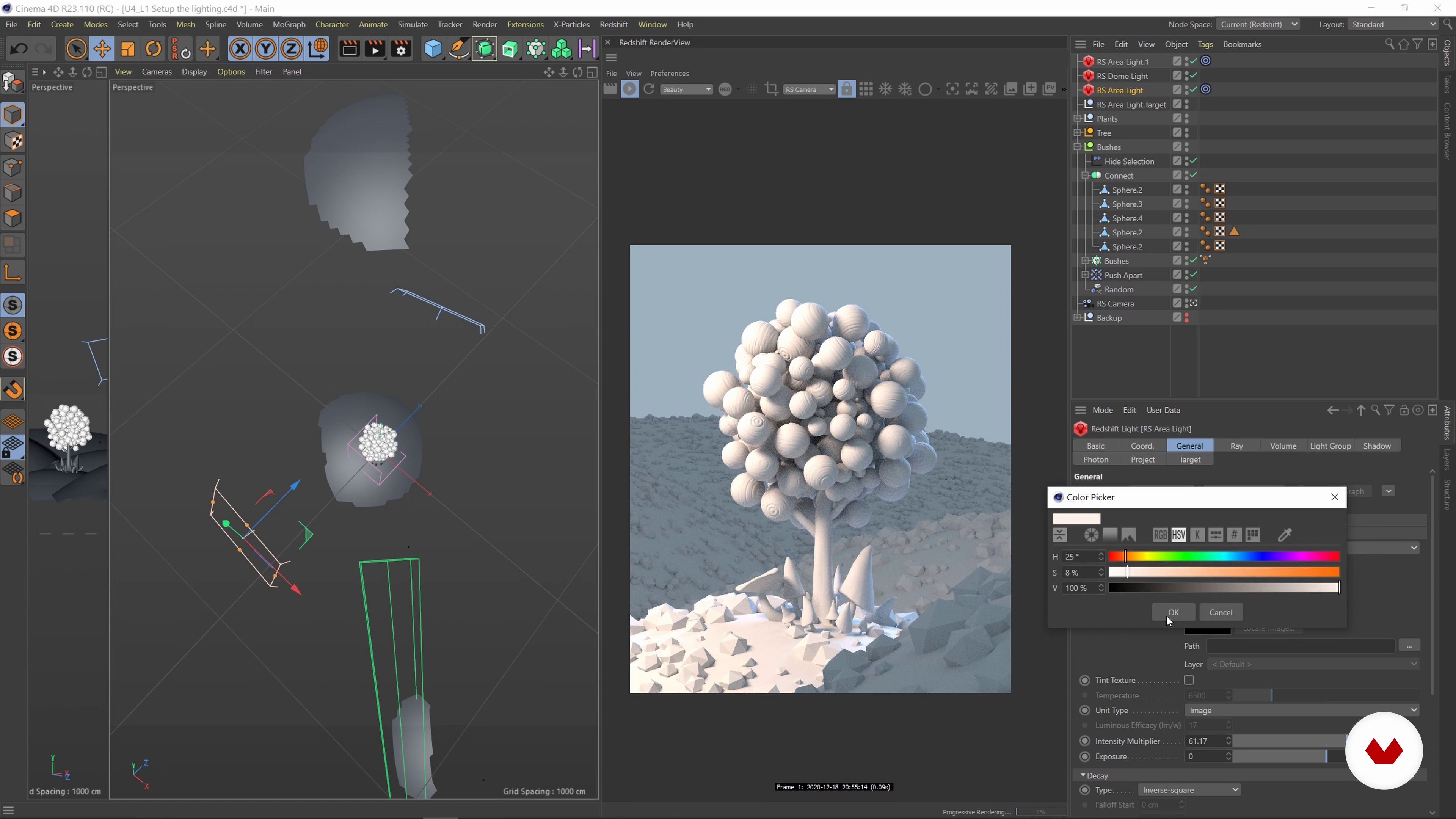Click Path browse ellipsis button
The height and width of the screenshot is (819, 1456).
pos(1409,645)
